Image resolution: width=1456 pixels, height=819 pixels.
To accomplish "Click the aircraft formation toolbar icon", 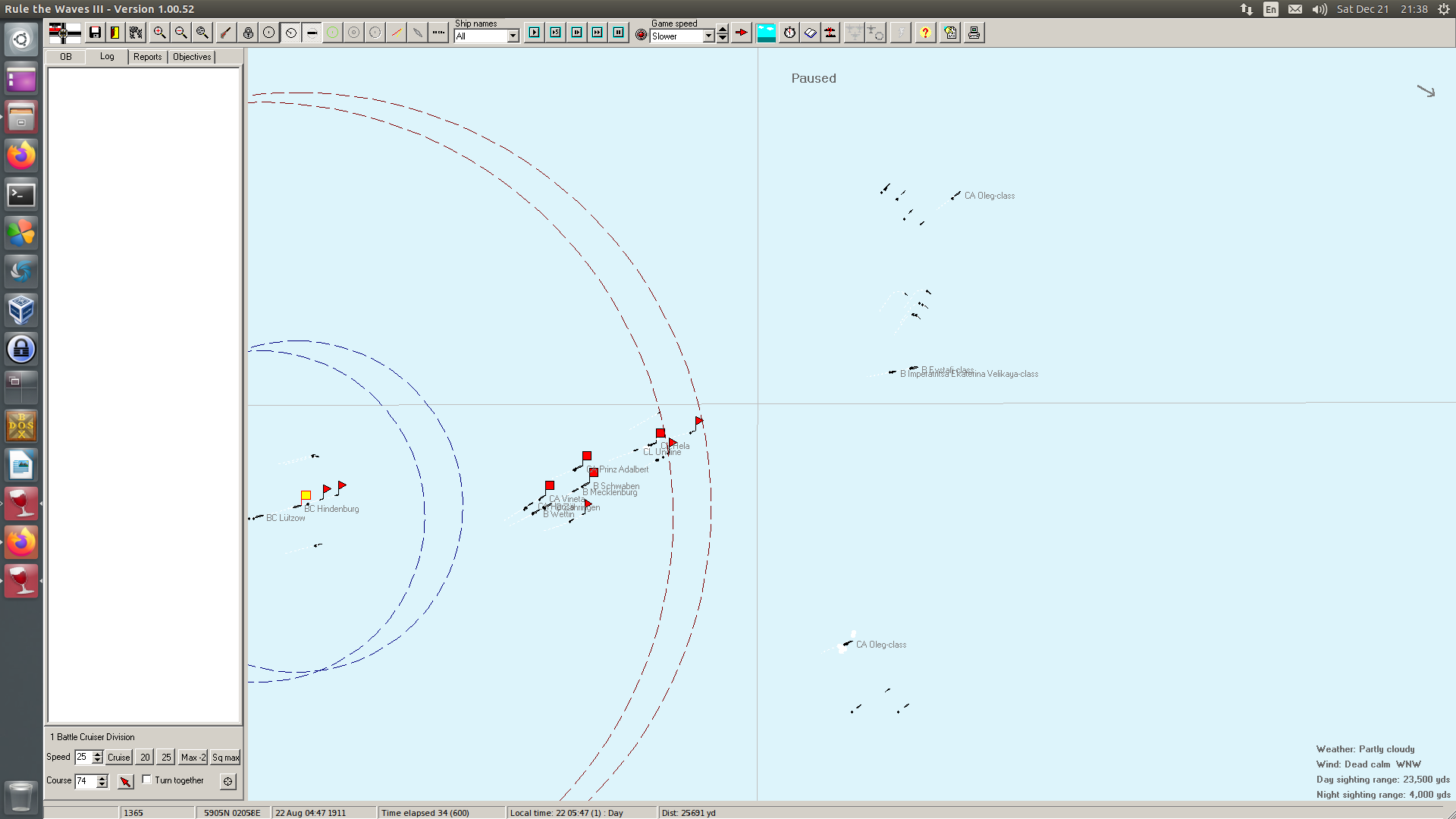I will 854,33.
